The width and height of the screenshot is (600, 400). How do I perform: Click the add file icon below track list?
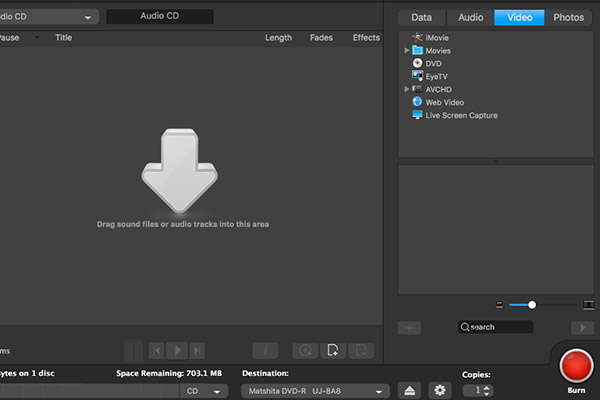point(334,350)
